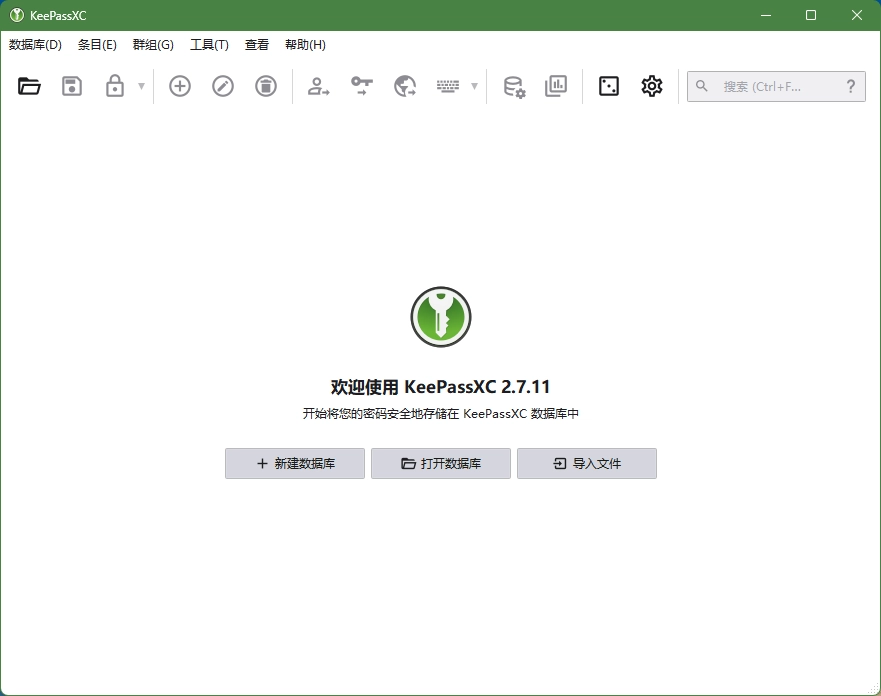Viewport: 881px width, 696px height.
Task: Lock all databases via the padlock icon
Action: pyautogui.click(x=113, y=86)
